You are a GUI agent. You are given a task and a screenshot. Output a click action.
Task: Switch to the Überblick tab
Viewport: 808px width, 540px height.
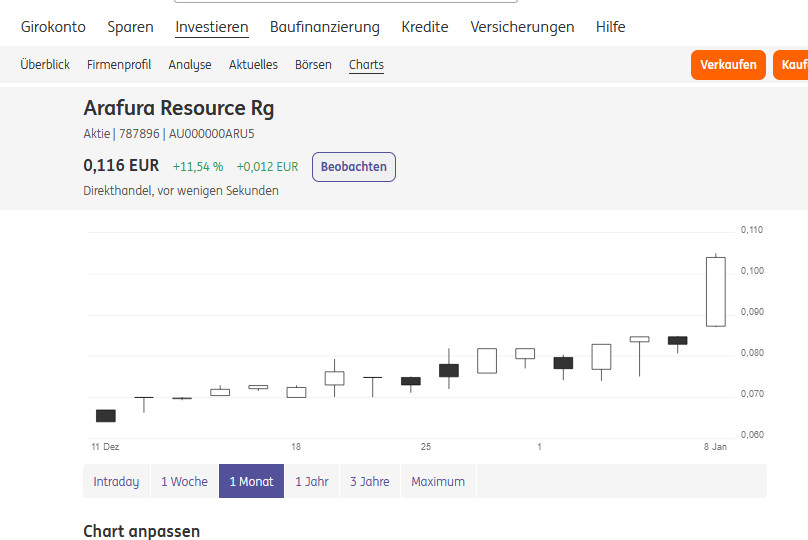(x=45, y=65)
